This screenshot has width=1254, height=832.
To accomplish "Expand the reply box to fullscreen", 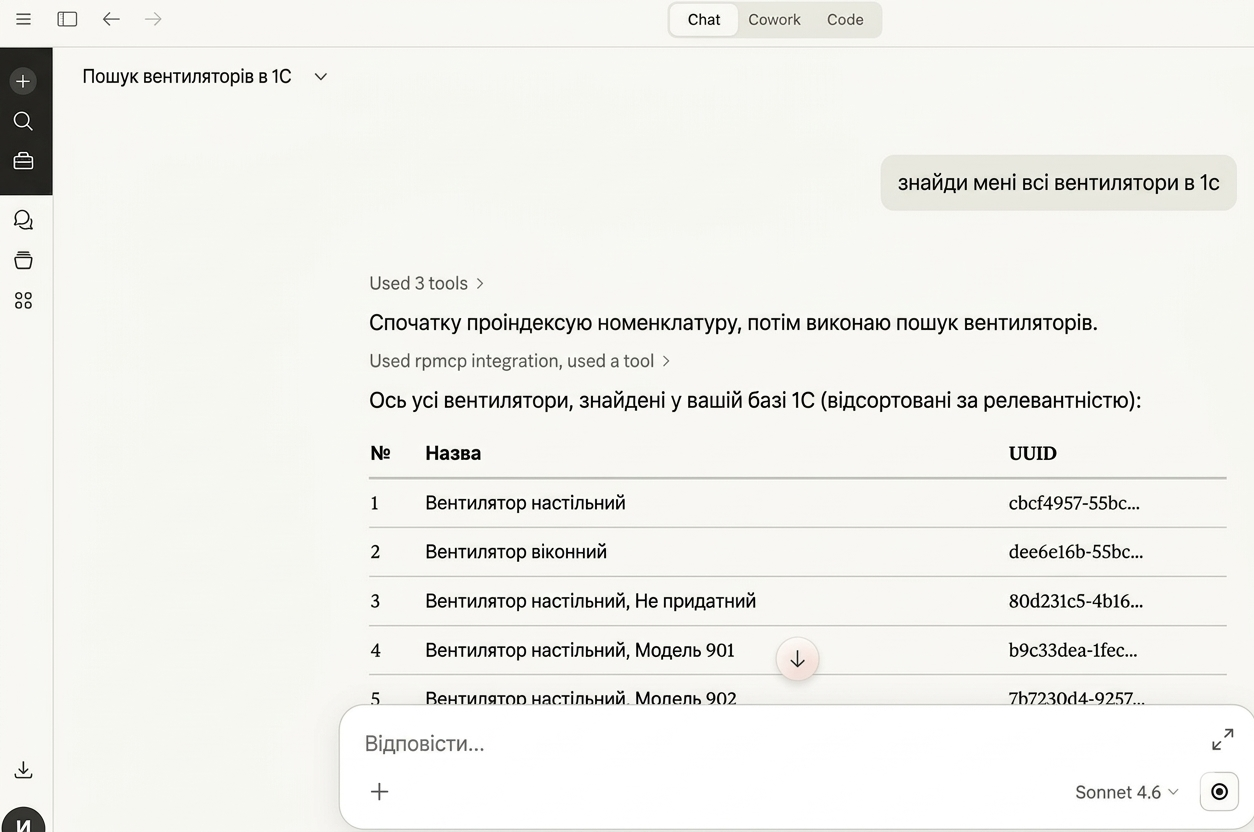I will click(1222, 740).
